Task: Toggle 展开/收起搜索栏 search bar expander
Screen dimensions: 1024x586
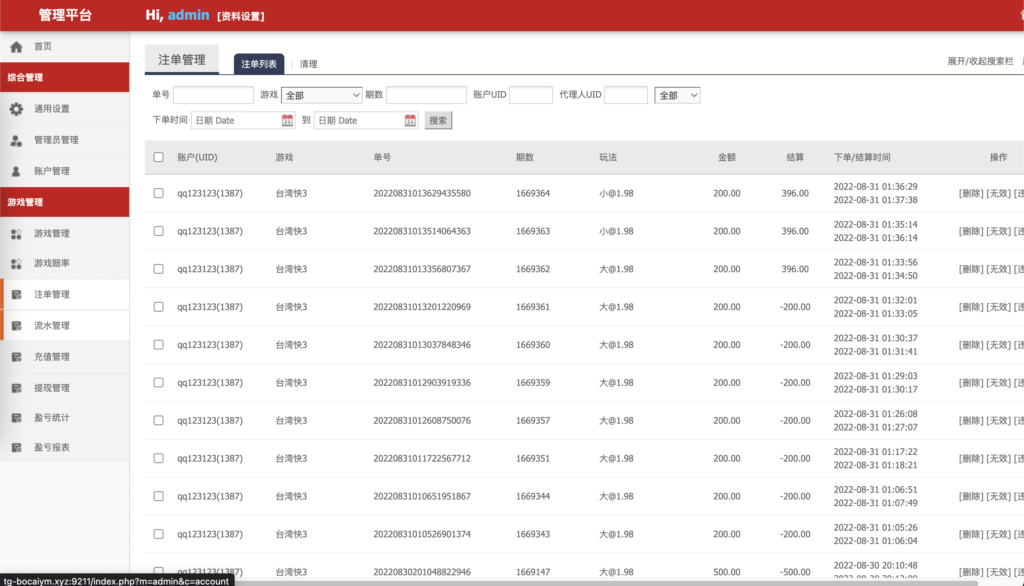Action: (x=979, y=62)
